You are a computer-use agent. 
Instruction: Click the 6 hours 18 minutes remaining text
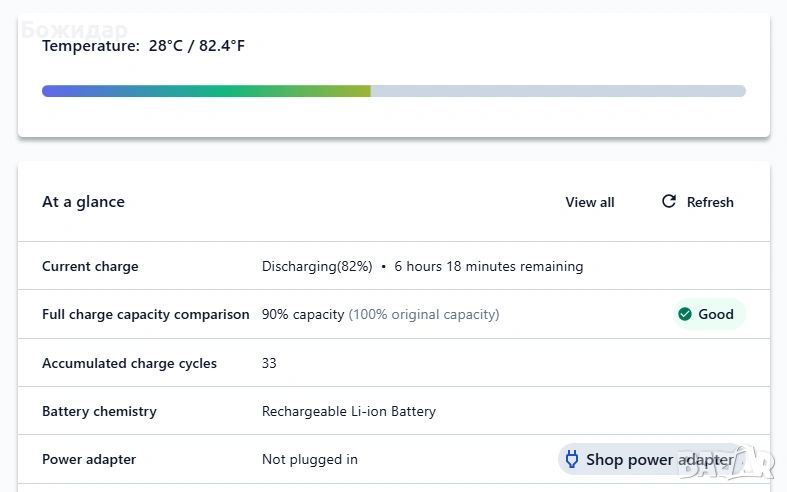pyautogui.click(x=488, y=267)
